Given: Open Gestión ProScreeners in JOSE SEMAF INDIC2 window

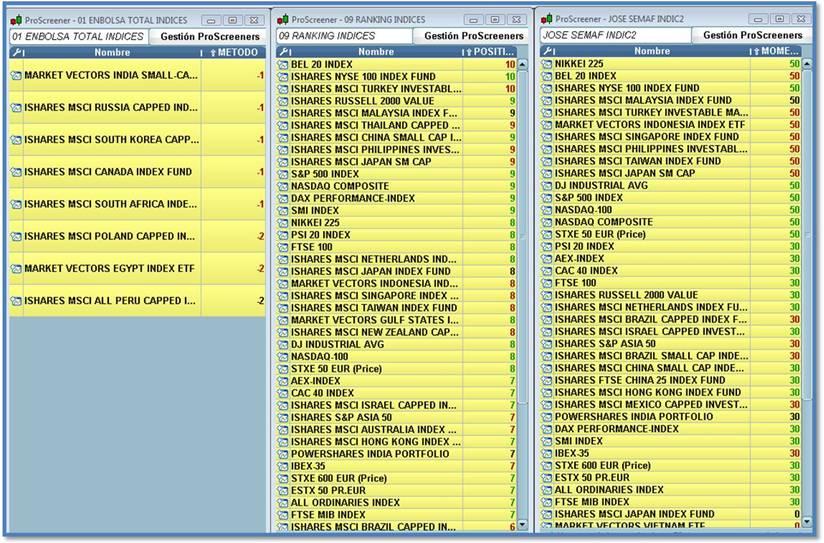Looking at the screenshot, I should click(753, 35).
